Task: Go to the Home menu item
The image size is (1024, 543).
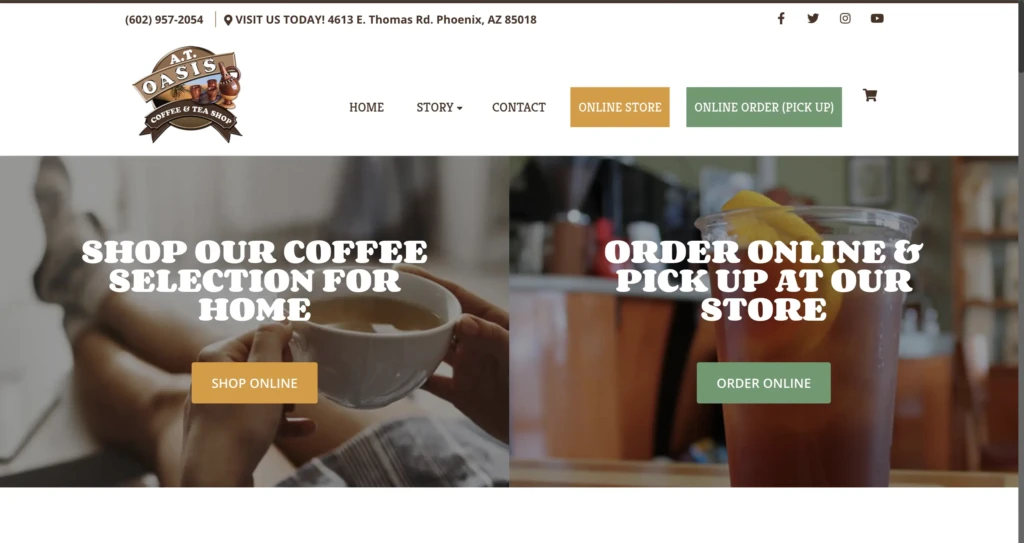Action: pyautogui.click(x=366, y=107)
